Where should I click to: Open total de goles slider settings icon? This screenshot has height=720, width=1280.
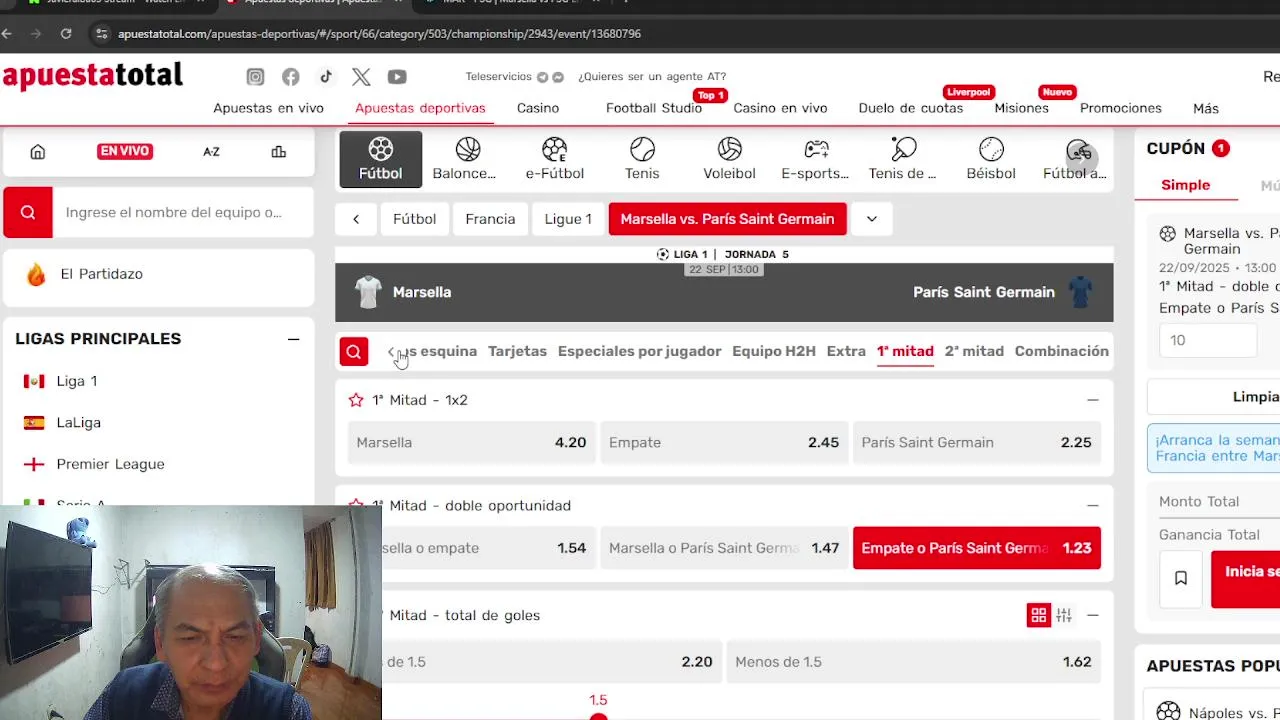click(1064, 615)
